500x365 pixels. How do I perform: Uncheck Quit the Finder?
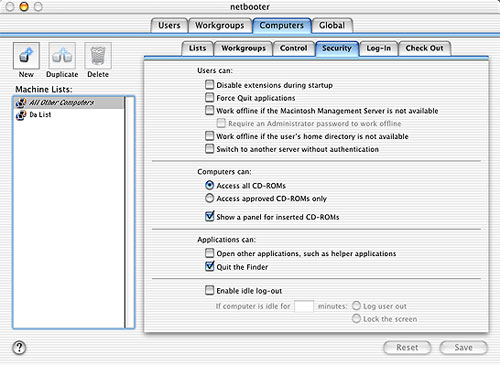coord(209,266)
